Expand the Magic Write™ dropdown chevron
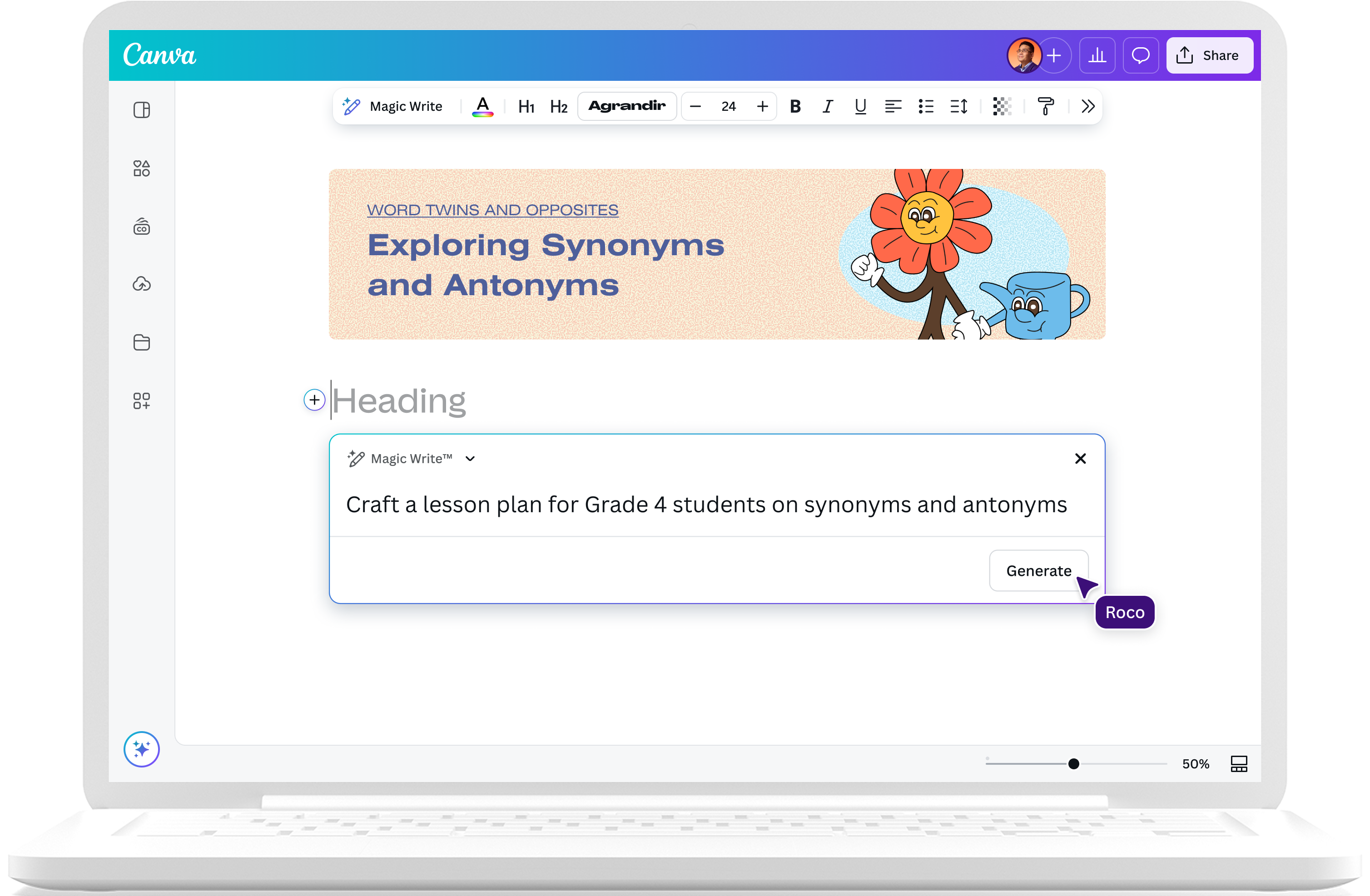Viewport: 1370px width, 896px height. tap(470, 459)
